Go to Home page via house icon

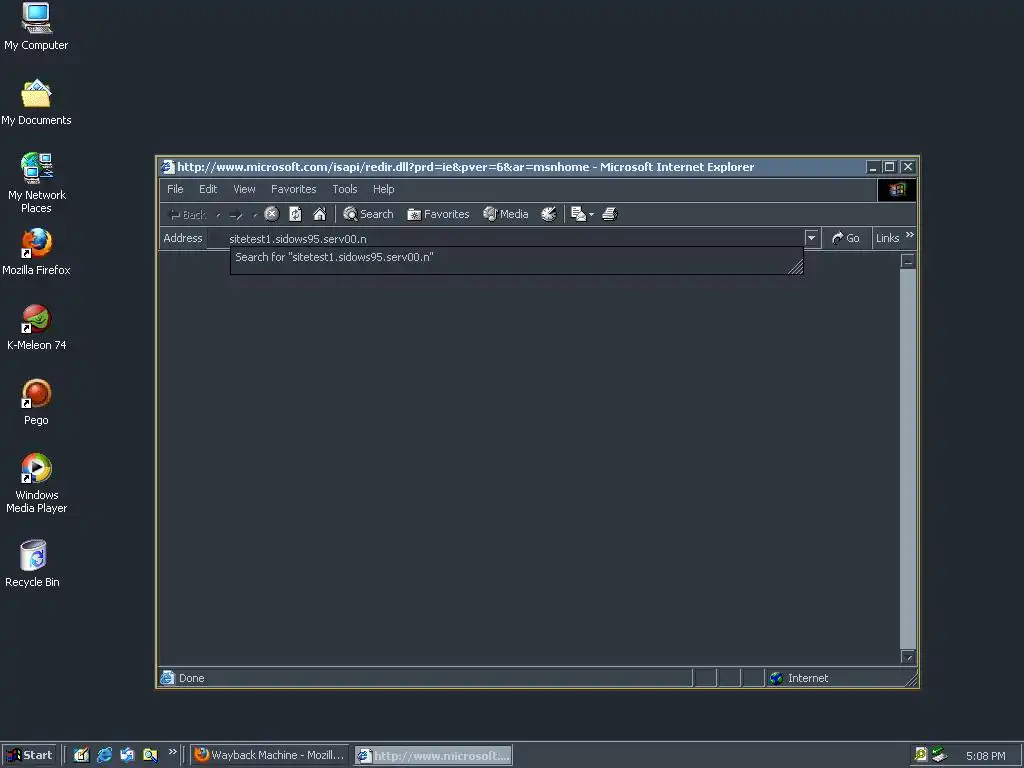click(319, 214)
